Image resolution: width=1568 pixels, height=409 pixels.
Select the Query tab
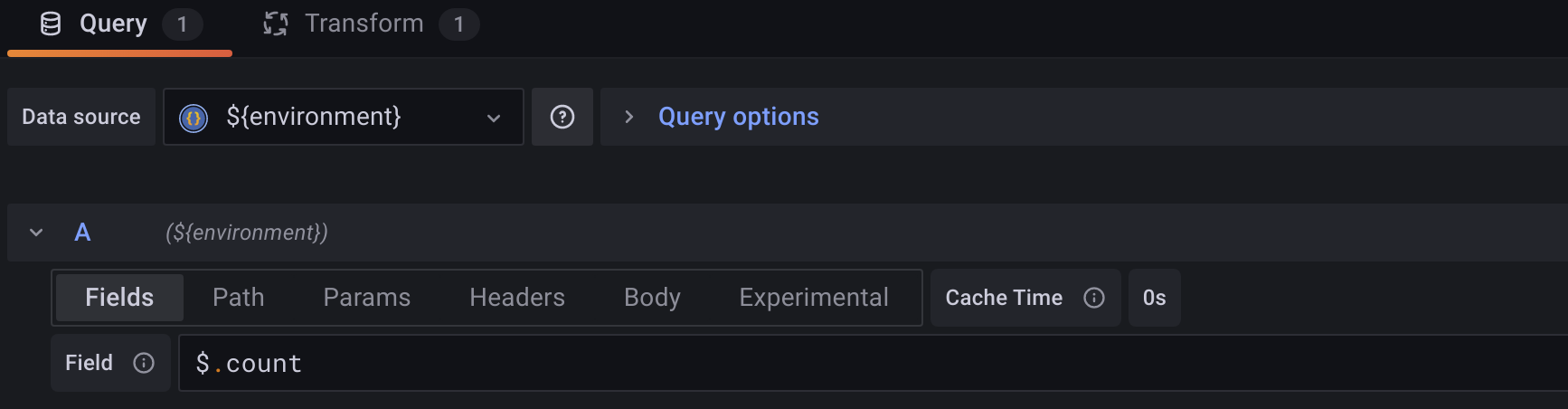(x=113, y=24)
